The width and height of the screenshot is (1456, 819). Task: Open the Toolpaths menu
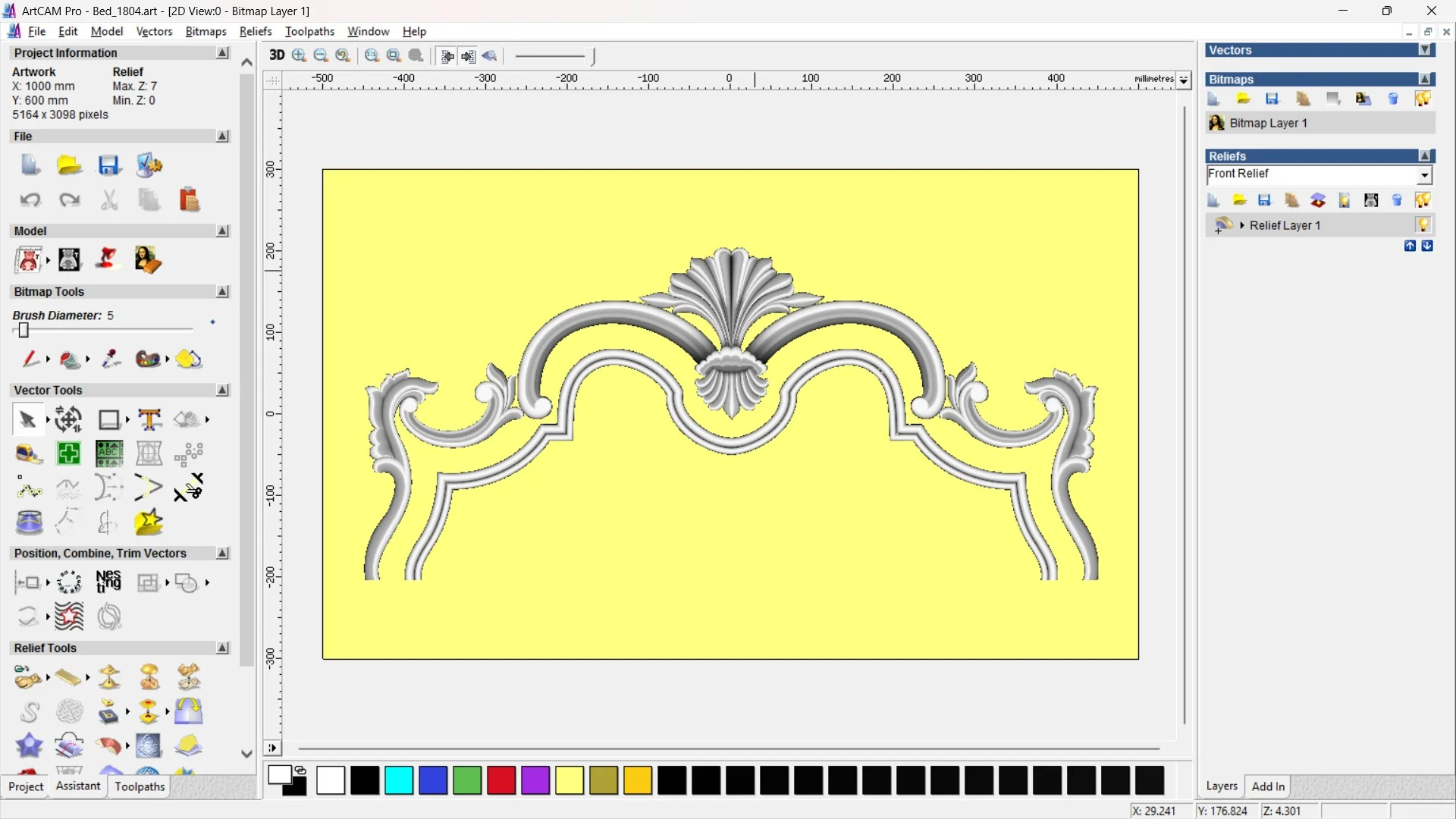click(x=309, y=31)
